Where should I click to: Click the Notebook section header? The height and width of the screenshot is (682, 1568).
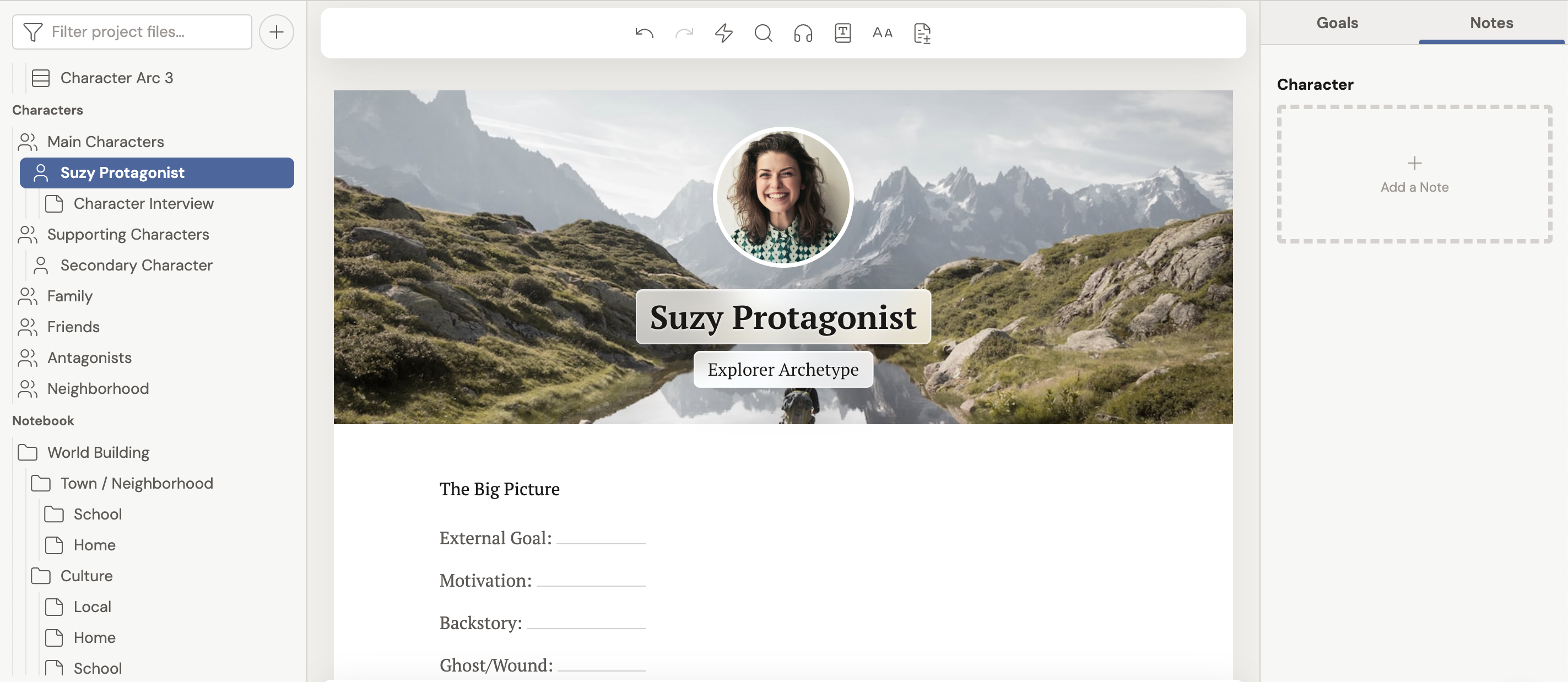click(x=43, y=421)
